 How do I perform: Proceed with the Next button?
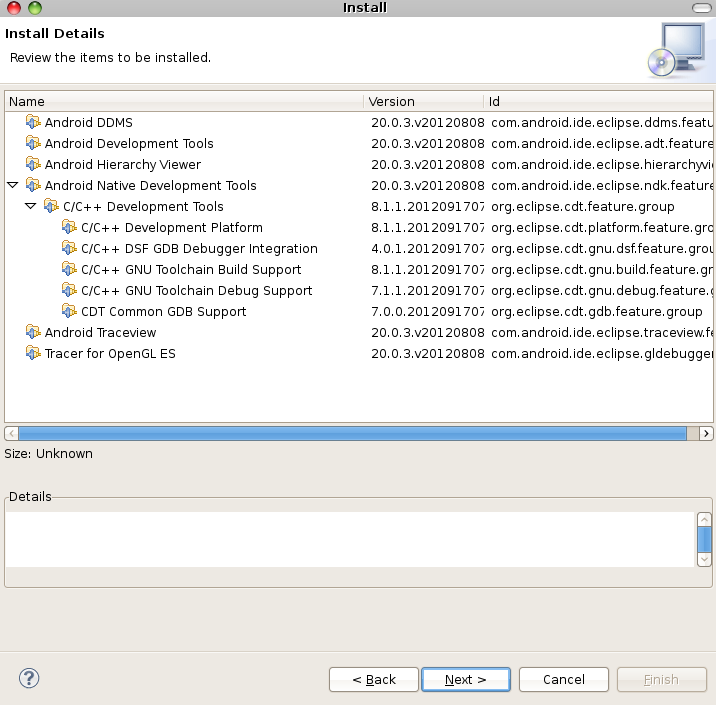click(466, 679)
